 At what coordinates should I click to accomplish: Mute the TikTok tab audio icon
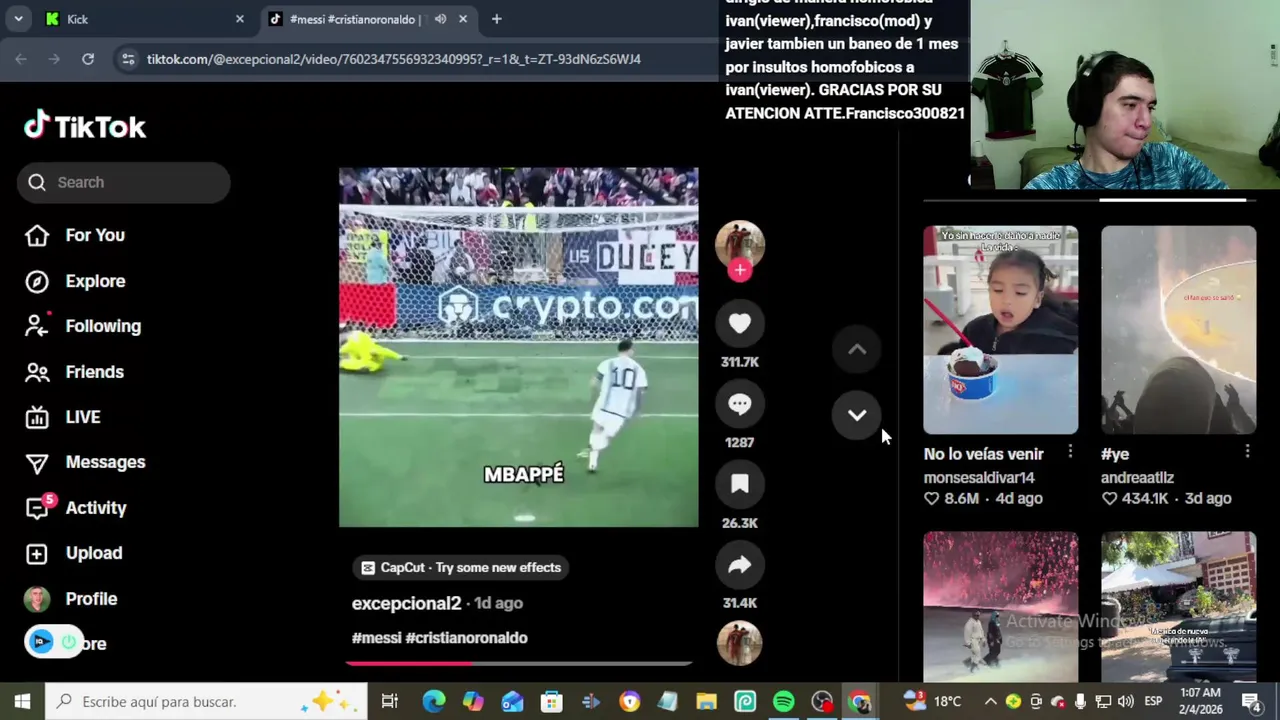click(x=440, y=19)
